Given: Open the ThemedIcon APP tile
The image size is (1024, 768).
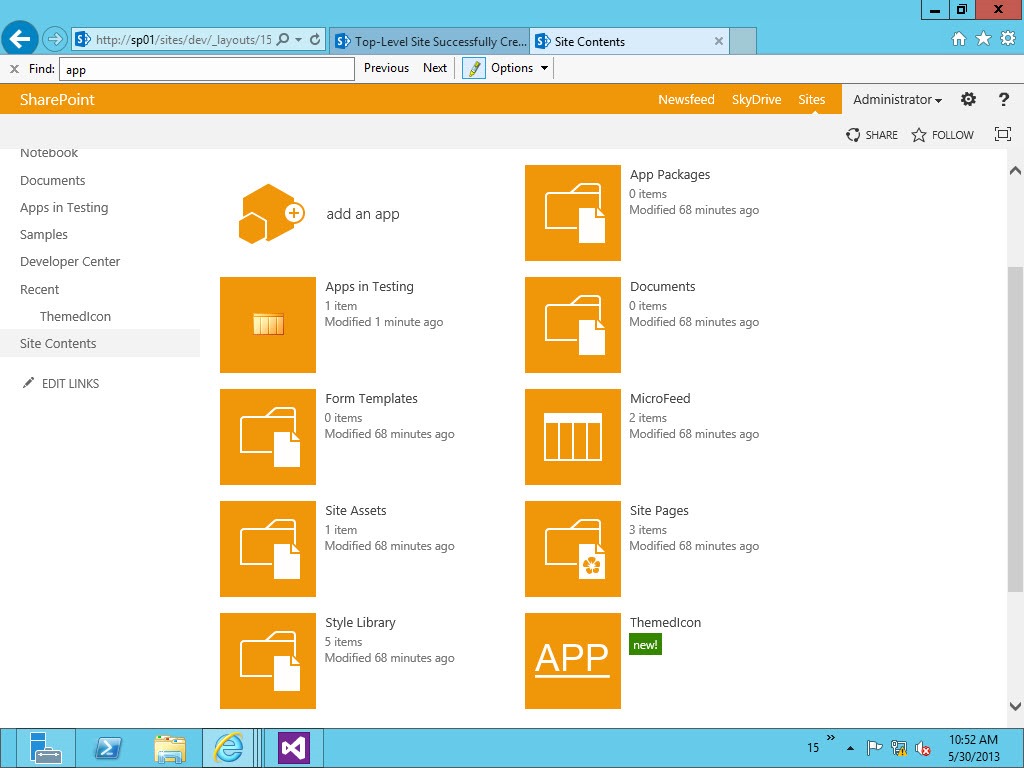Looking at the screenshot, I should click(x=572, y=660).
